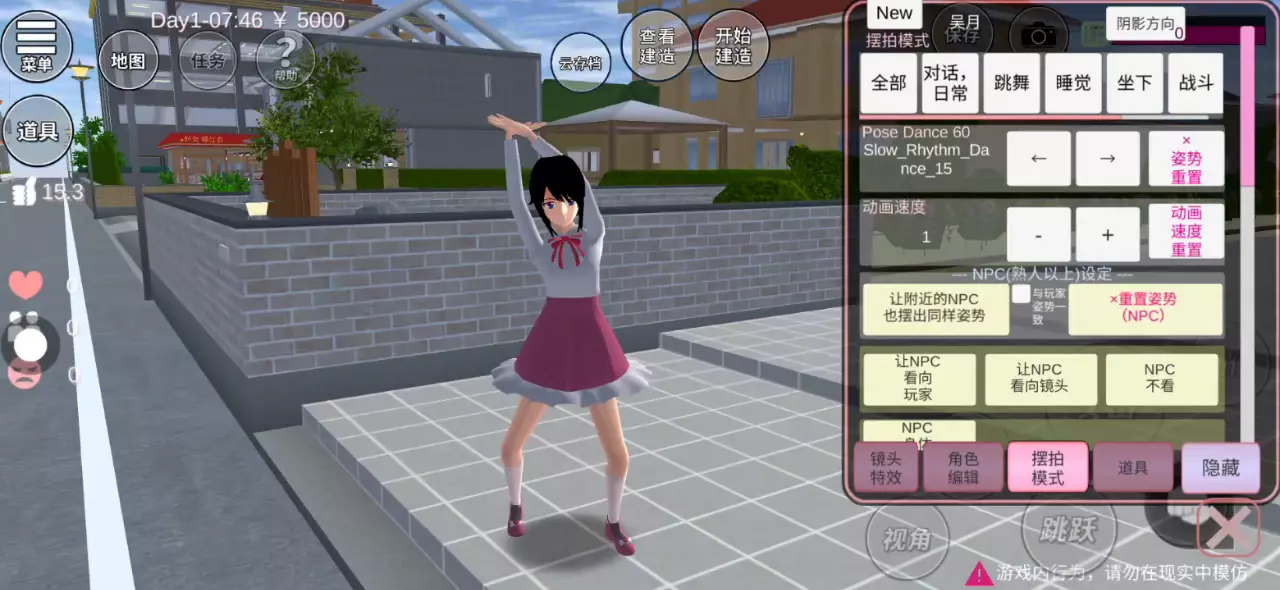This screenshot has width=1280, height=590.
Task: Tap NPC不看 button
Action: [x=1161, y=379]
